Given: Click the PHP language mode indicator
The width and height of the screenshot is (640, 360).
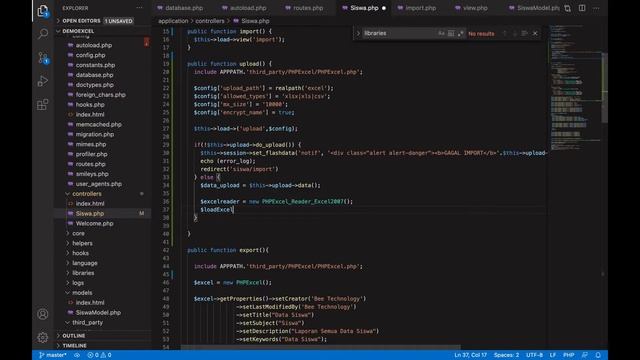Looking at the screenshot, I should pos(569,355).
